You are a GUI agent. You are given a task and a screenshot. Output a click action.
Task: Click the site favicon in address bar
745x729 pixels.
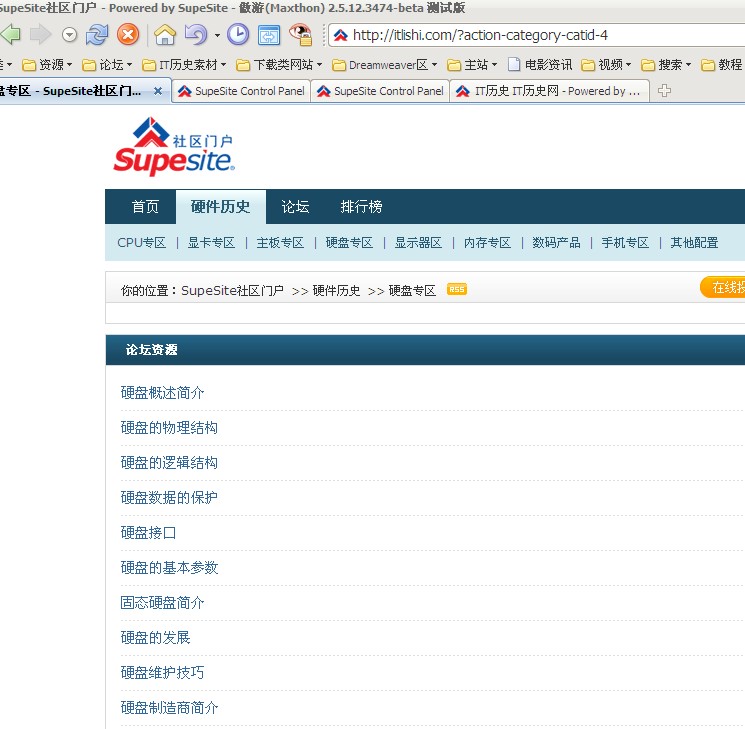[340, 35]
